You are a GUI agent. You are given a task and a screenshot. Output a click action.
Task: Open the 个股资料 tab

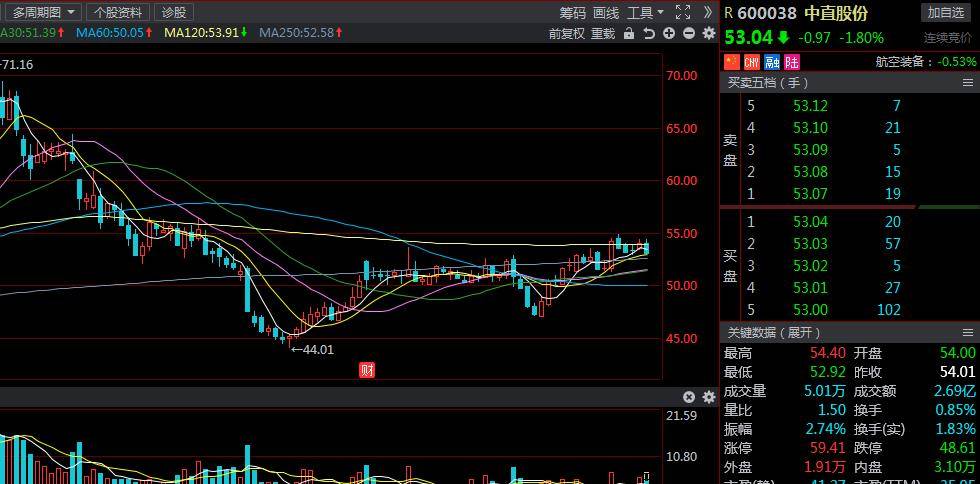coord(118,12)
